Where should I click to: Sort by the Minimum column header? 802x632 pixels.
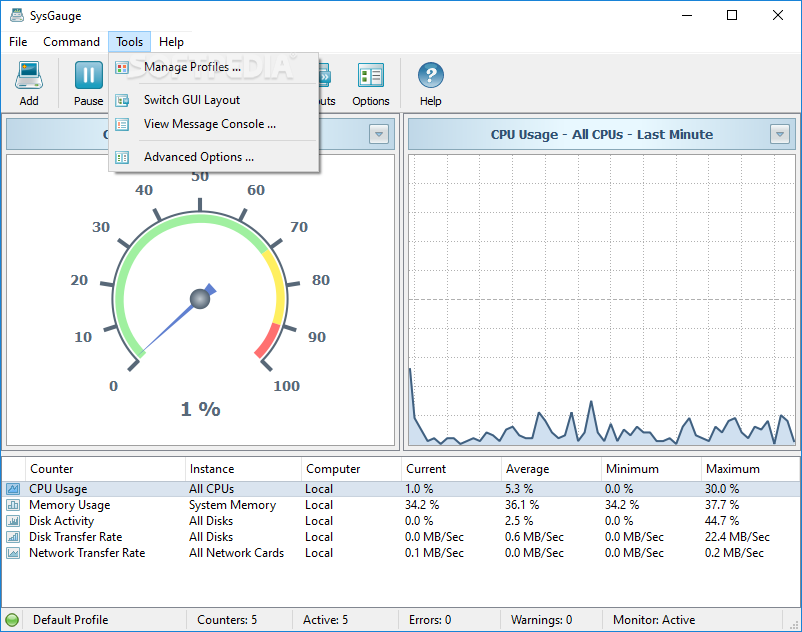651,469
